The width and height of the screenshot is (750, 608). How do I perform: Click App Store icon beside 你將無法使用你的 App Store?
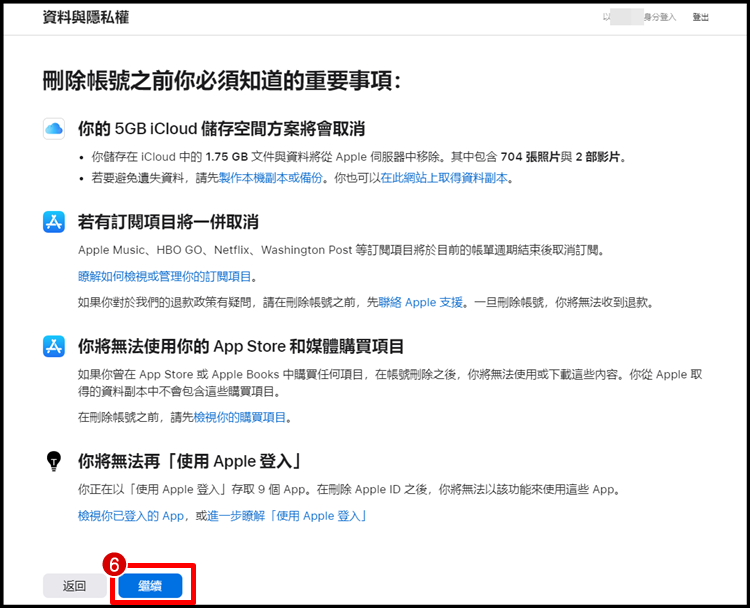[x=54, y=346]
